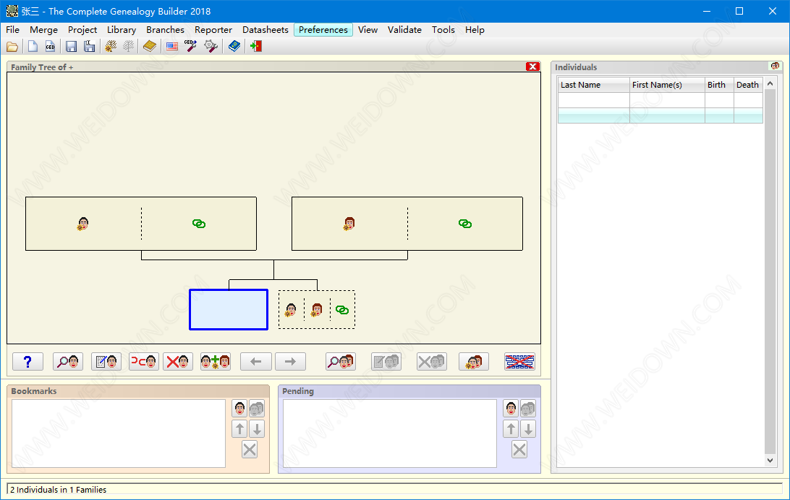Click the blue question mark help button

(x=28, y=361)
